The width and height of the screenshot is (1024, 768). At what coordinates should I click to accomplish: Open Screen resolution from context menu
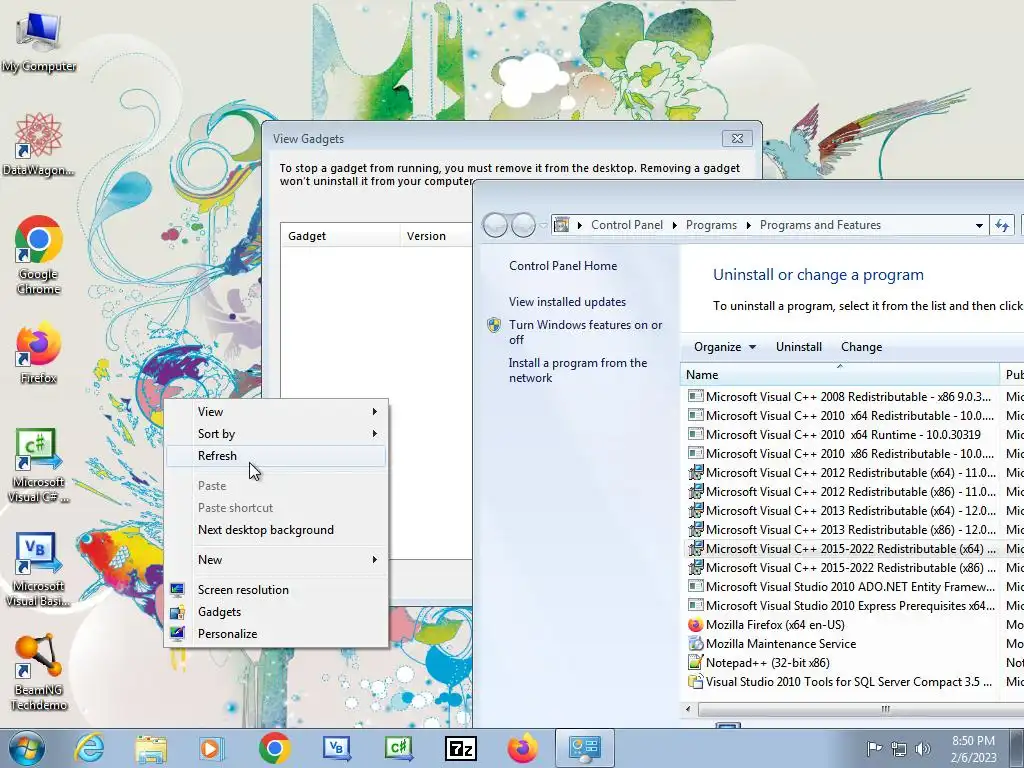click(276, 590)
